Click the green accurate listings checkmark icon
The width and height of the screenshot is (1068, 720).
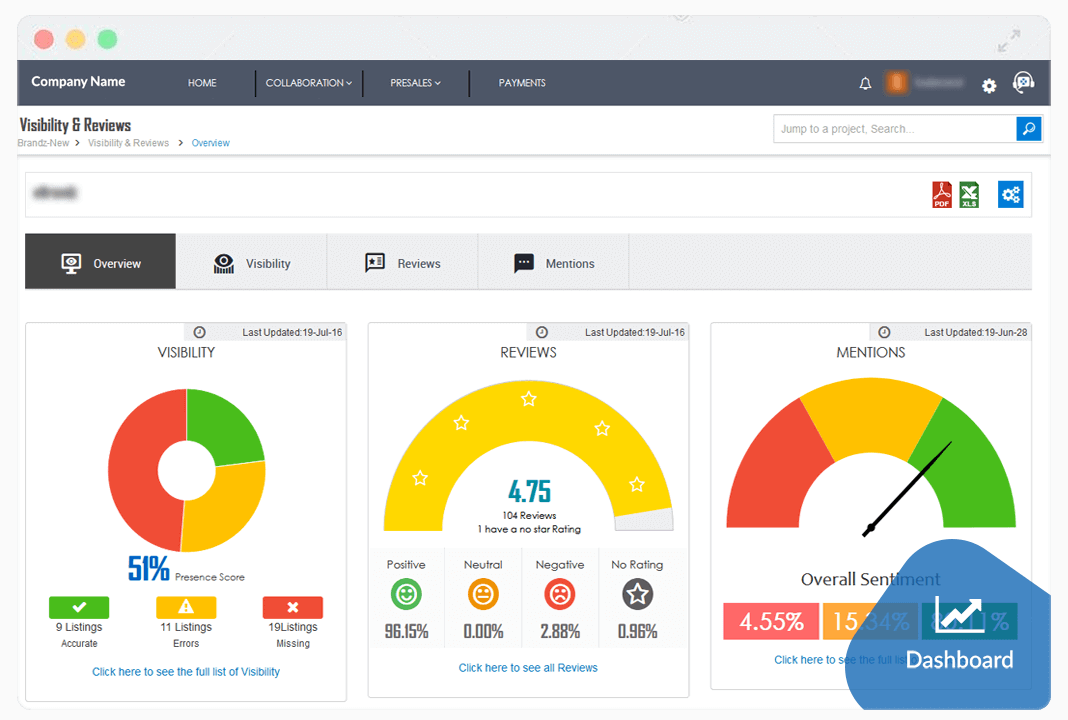point(79,607)
